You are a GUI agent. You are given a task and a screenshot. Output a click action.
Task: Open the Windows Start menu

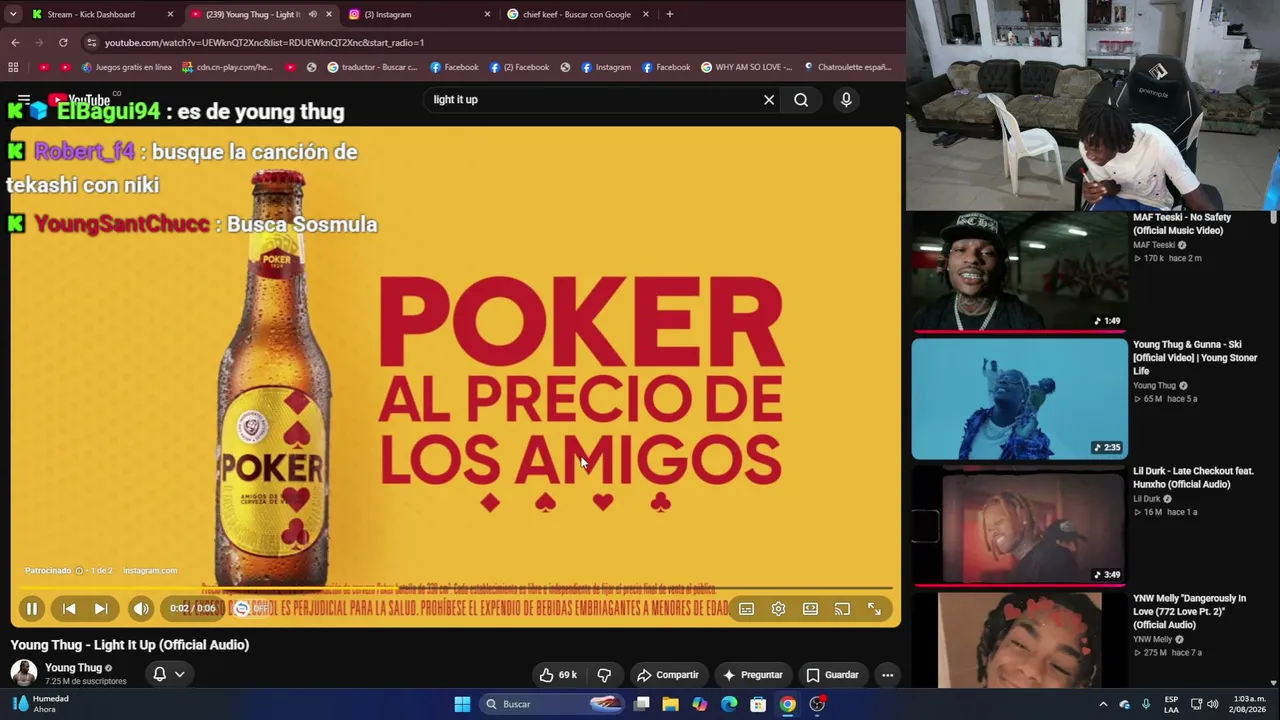coord(462,704)
